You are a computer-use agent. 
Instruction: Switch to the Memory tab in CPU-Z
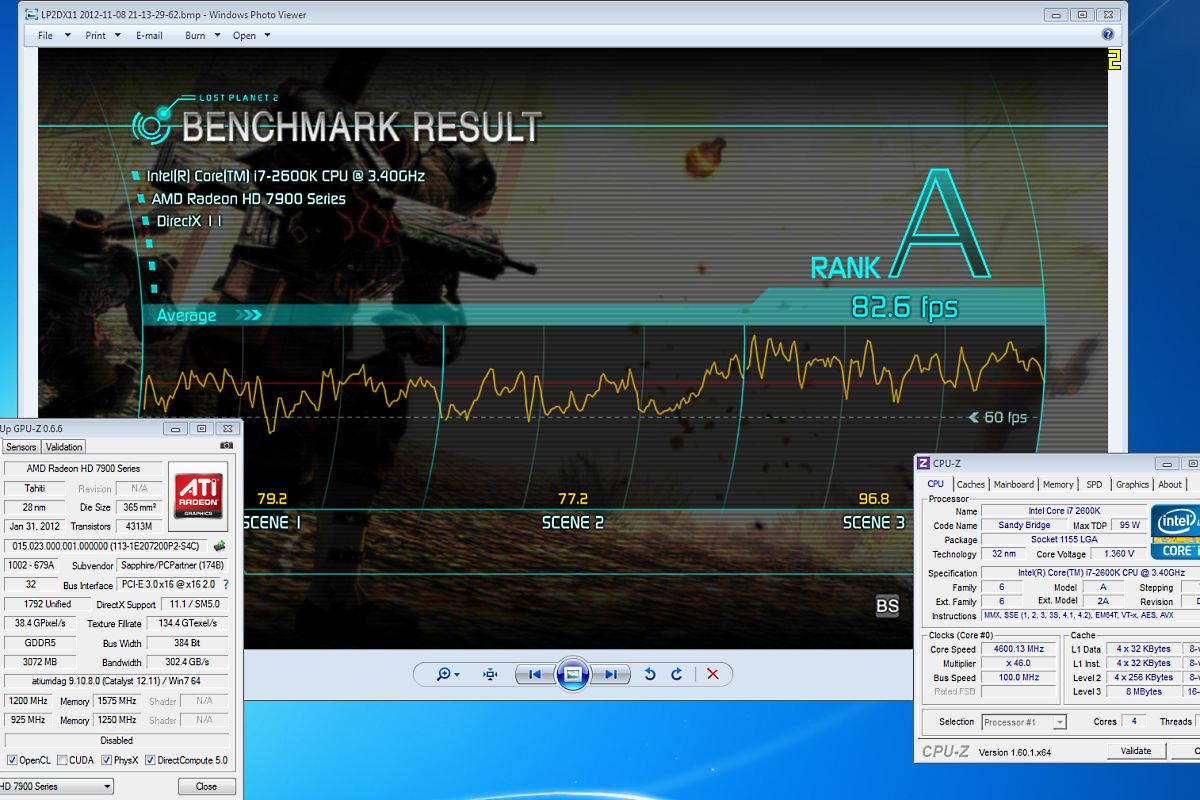point(1058,484)
